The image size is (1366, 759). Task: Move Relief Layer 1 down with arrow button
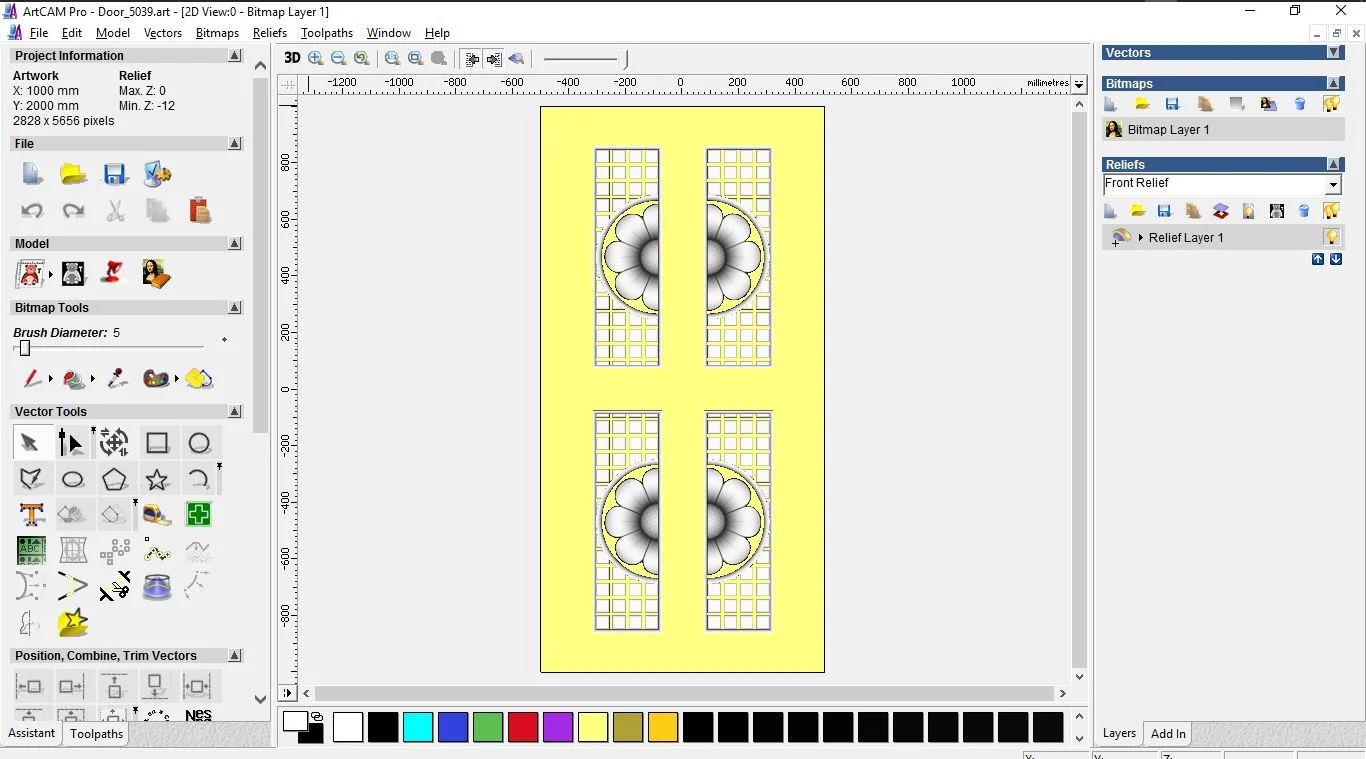[1335, 259]
